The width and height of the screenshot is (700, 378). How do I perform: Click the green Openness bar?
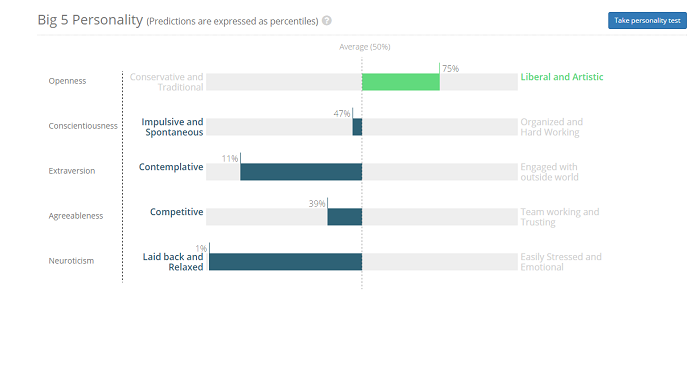click(400, 82)
